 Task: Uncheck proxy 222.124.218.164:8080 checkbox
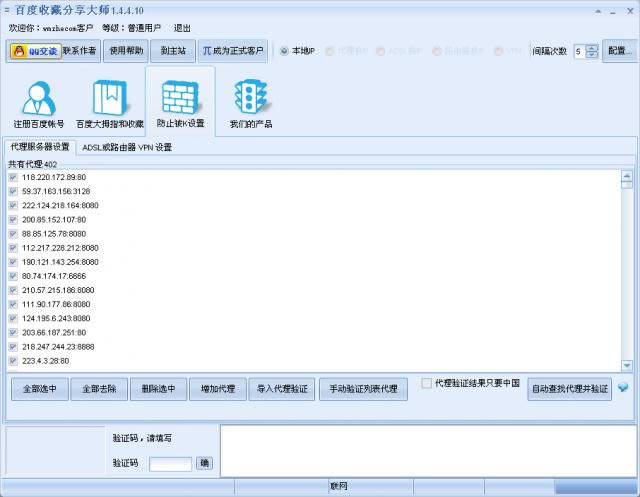click(13, 204)
